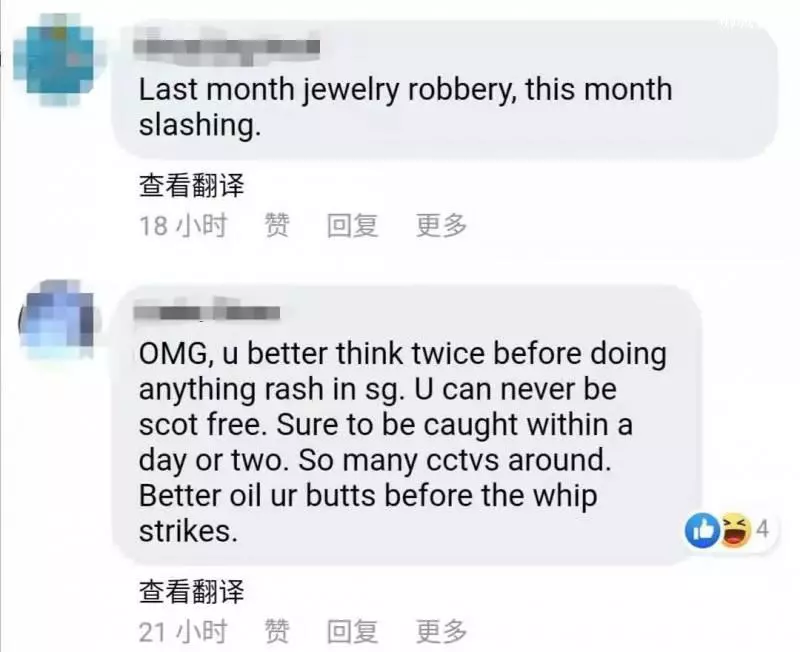Click the laughing haha reaction emoji
The height and width of the screenshot is (652, 800).
coord(735,531)
